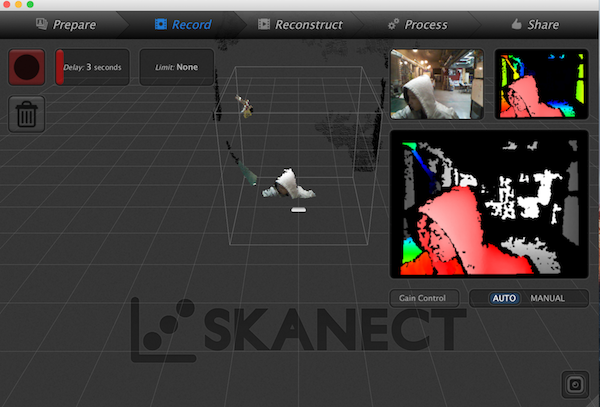Click the Reconstruct tab film icon
Screen dimensions: 600x407
pos(264,24)
